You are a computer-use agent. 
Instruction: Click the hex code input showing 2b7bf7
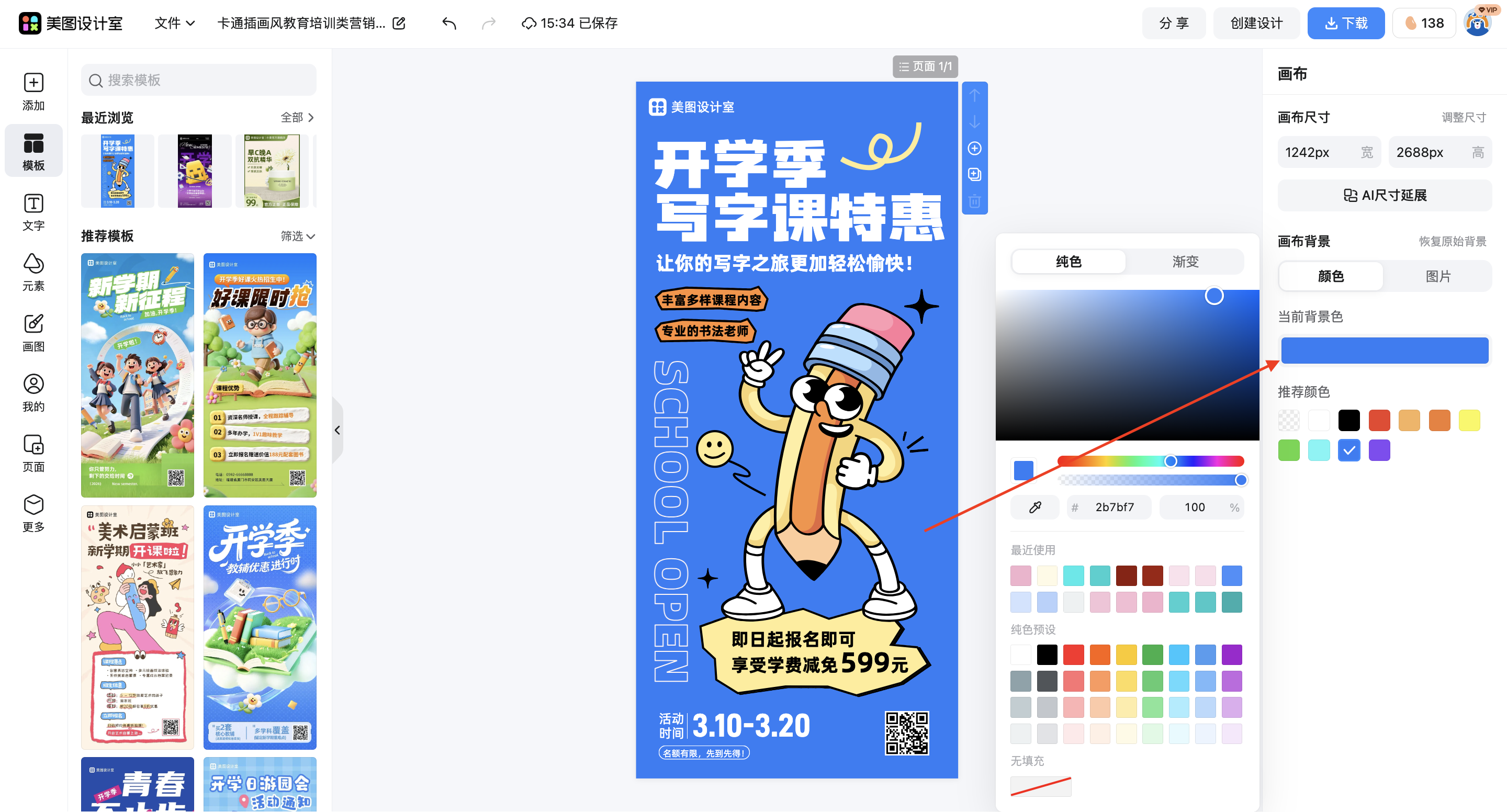click(x=1115, y=506)
